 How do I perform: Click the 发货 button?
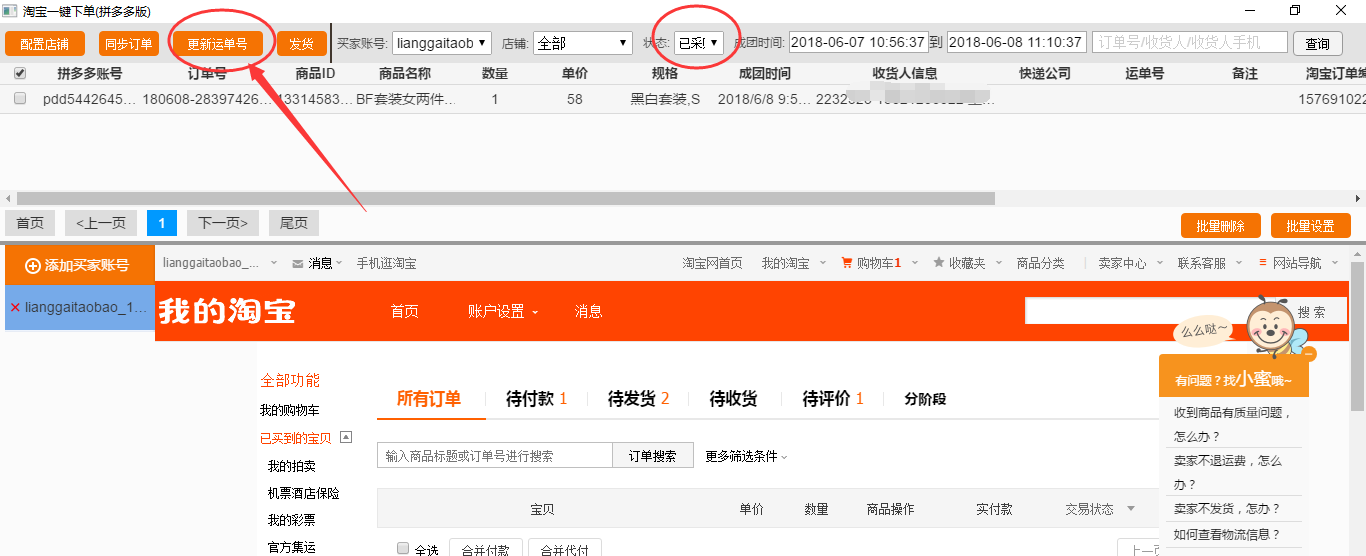[301, 44]
